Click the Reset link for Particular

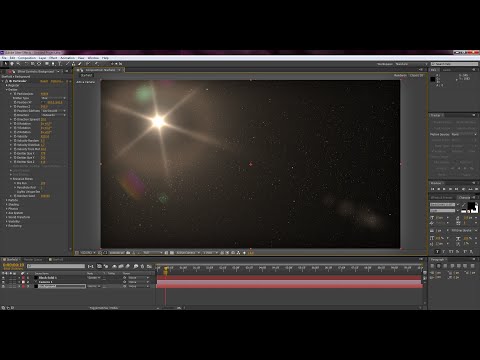(x=44, y=81)
